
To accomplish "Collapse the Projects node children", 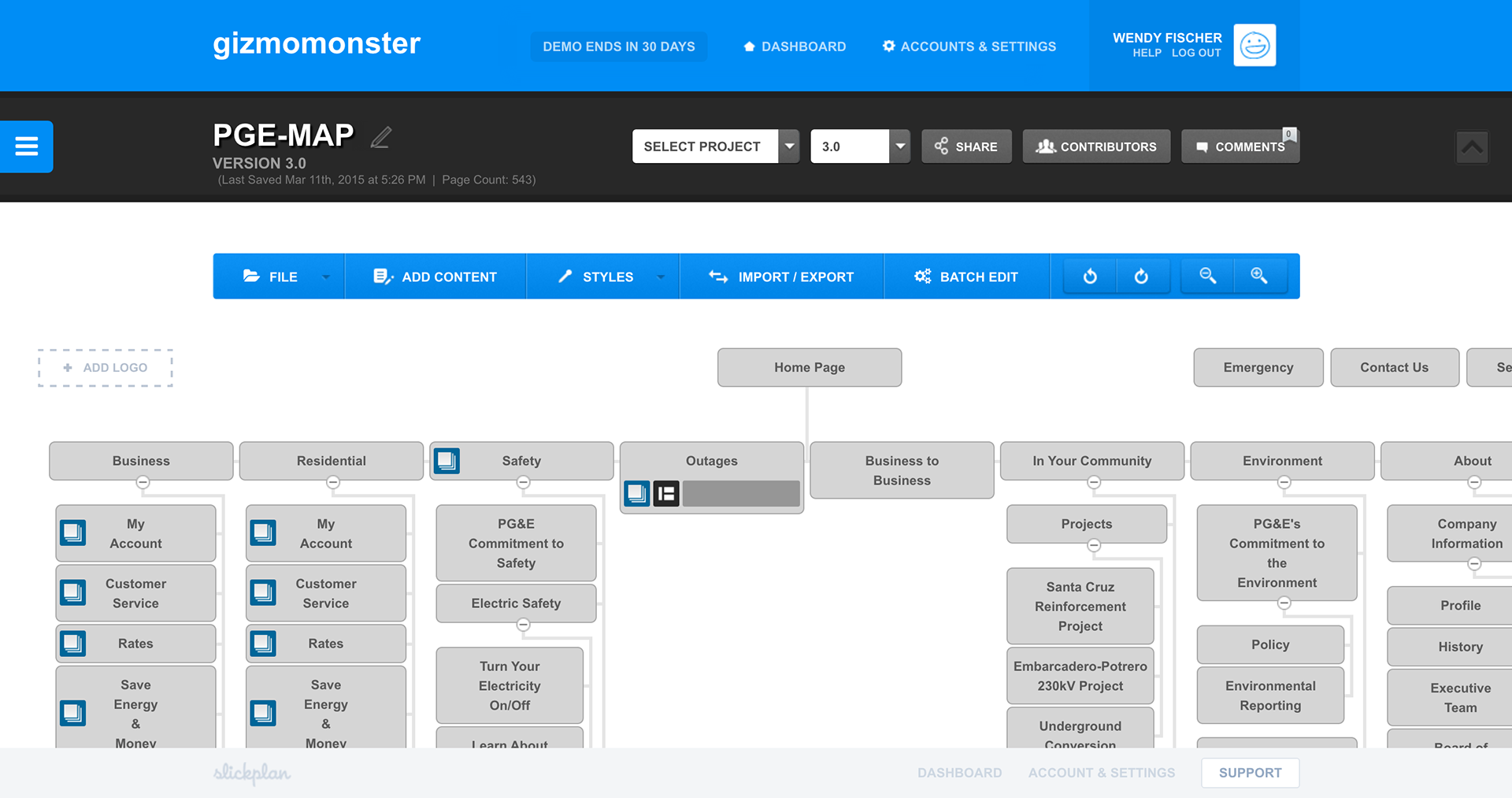I will tap(1094, 545).
